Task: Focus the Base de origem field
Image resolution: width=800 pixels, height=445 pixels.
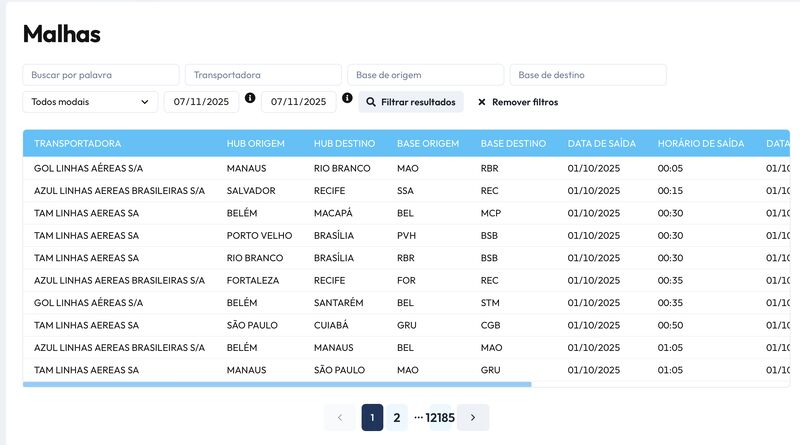Action: click(426, 75)
